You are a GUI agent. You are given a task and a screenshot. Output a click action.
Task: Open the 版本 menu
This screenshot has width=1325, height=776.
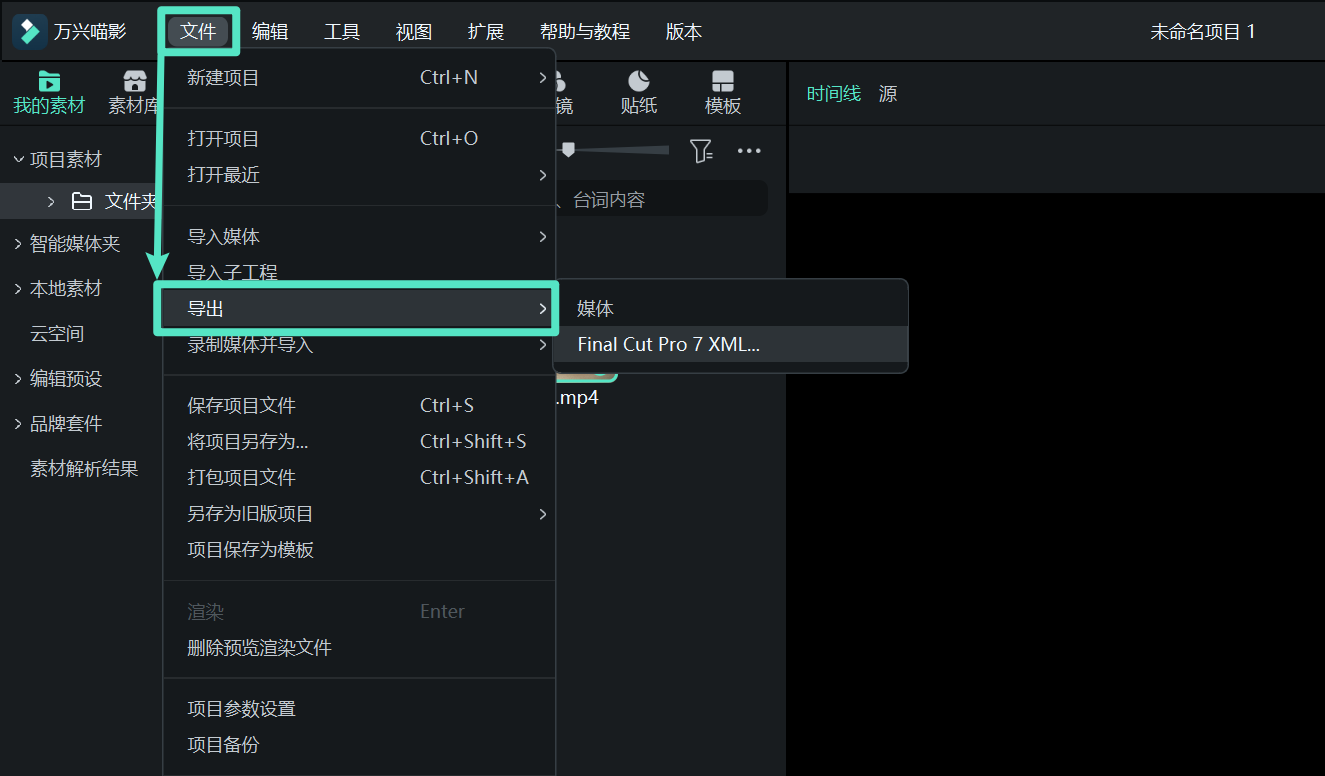click(x=684, y=31)
